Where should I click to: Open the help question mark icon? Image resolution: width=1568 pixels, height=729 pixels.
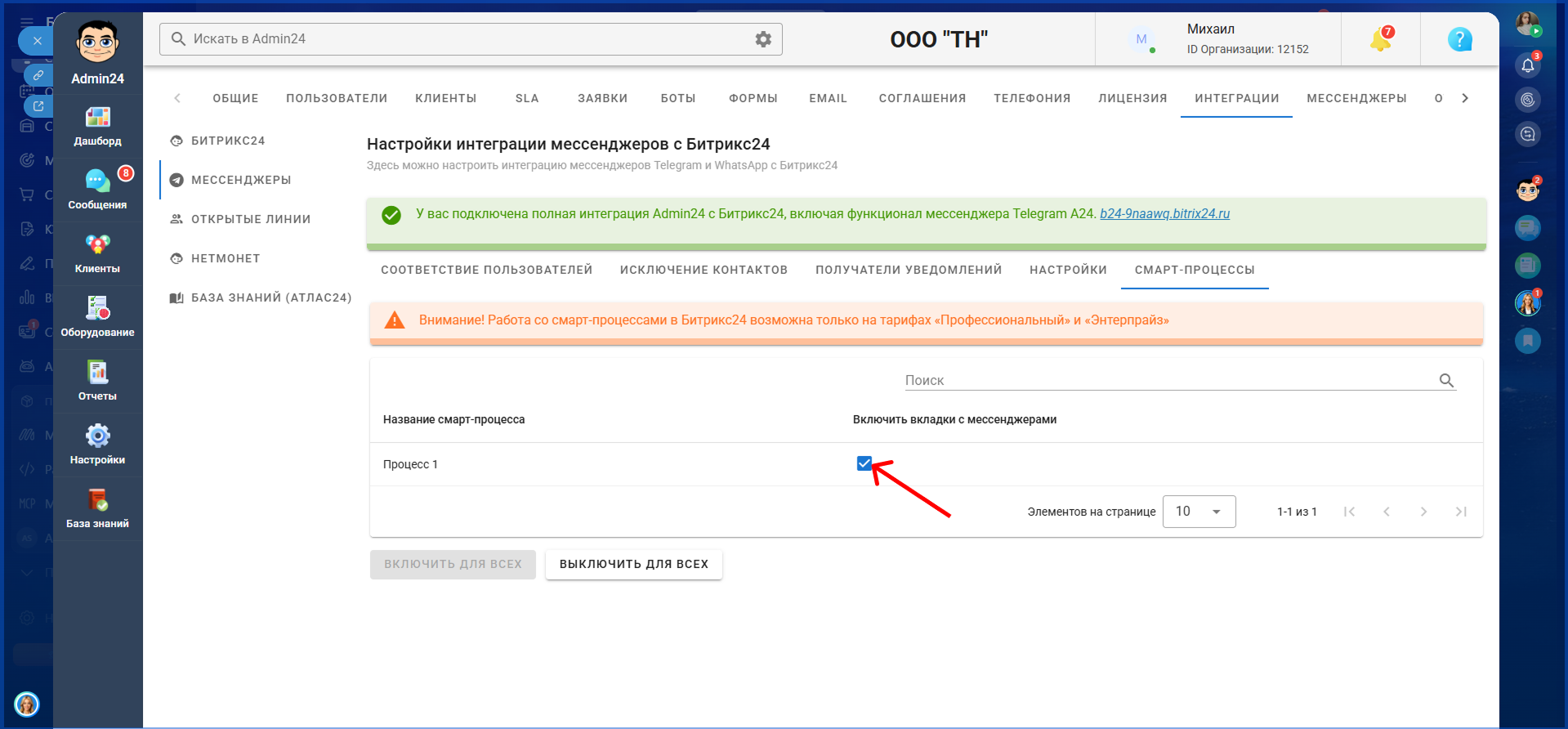tap(1459, 39)
